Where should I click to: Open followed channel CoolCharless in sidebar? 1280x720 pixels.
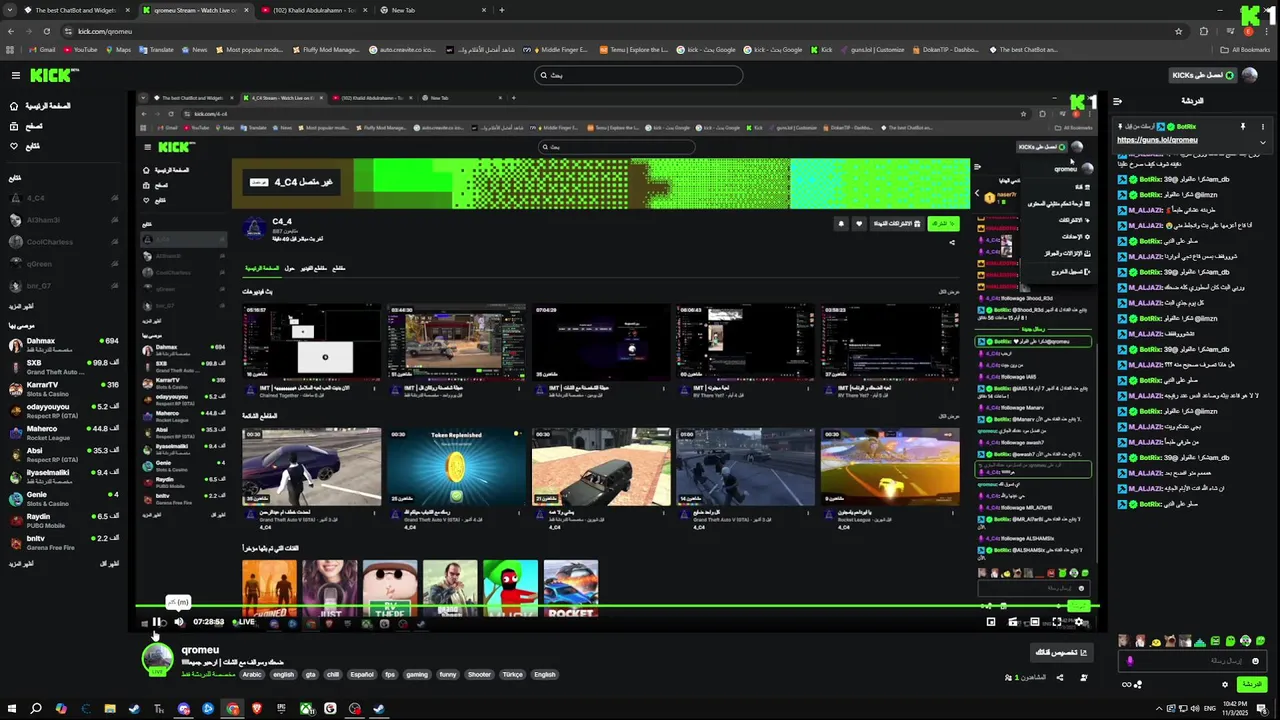tap(64, 241)
